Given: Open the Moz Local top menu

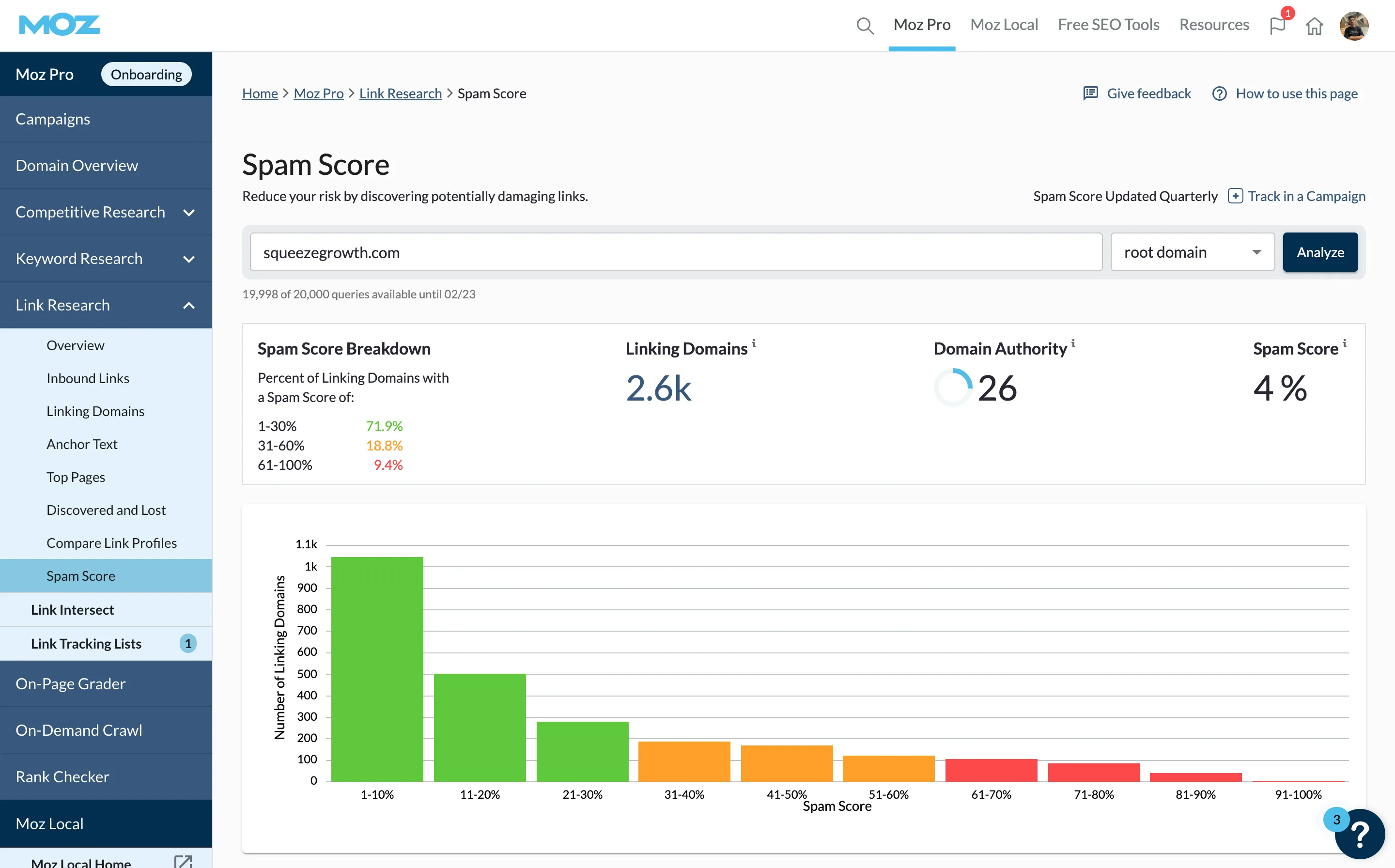Looking at the screenshot, I should 1004,25.
